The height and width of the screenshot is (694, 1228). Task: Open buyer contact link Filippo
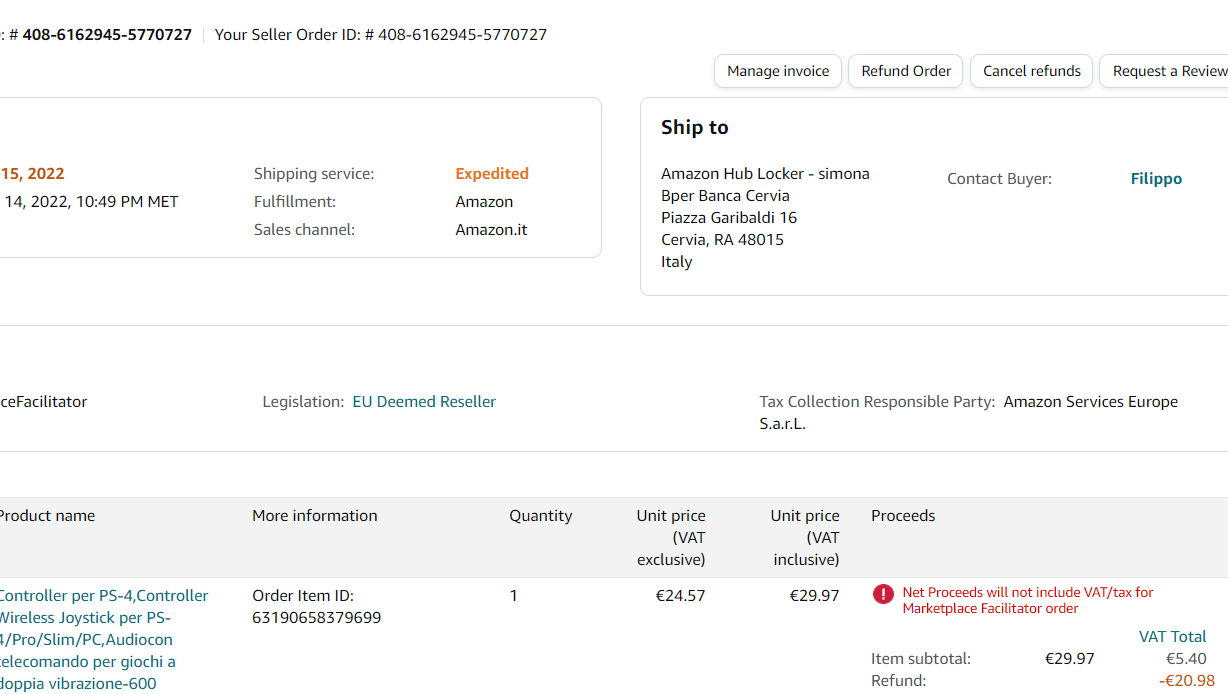(x=1156, y=179)
